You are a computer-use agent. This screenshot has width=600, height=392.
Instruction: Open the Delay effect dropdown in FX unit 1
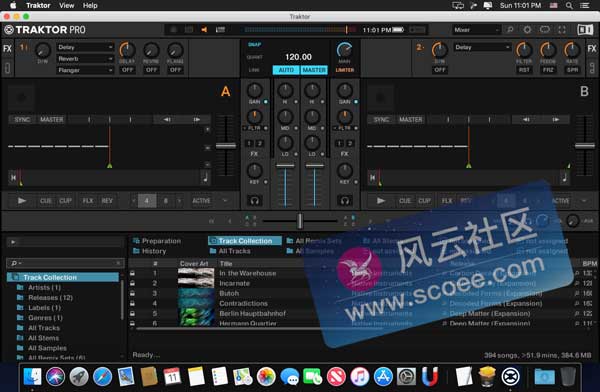85,47
